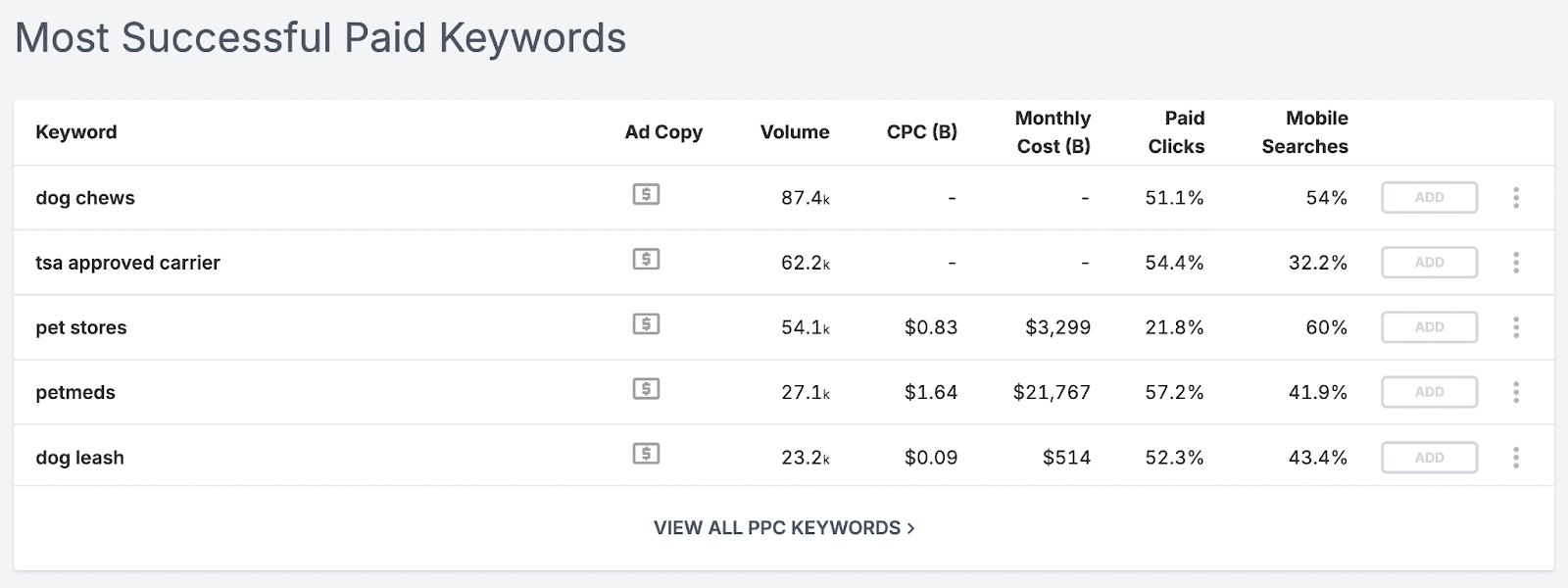Viewport: 1568px width, 588px height.
Task: Open the Ad Copy icon for dog chews
Action: coord(648,196)
